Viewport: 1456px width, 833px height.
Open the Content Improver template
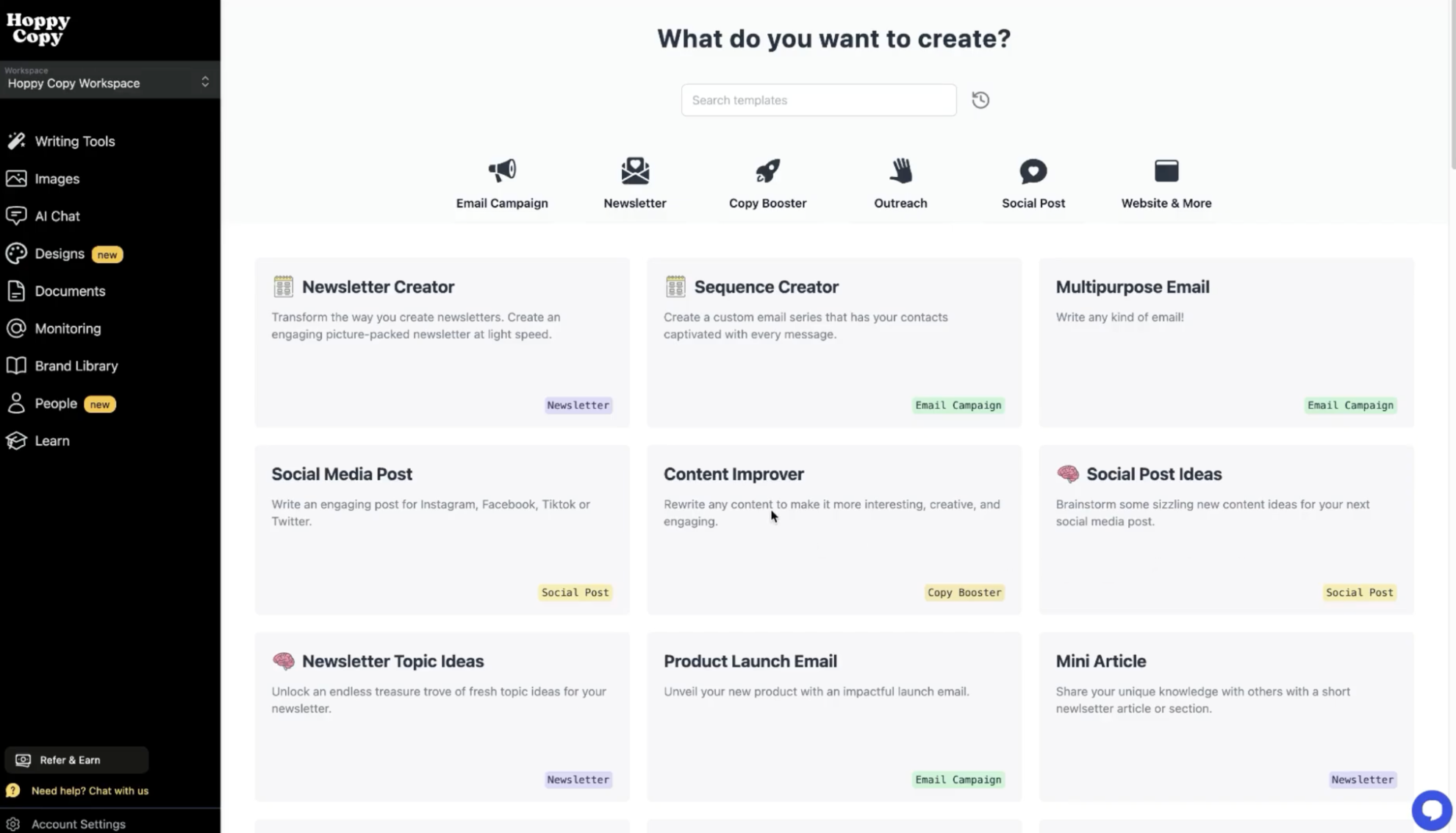[x=833, y=529]
